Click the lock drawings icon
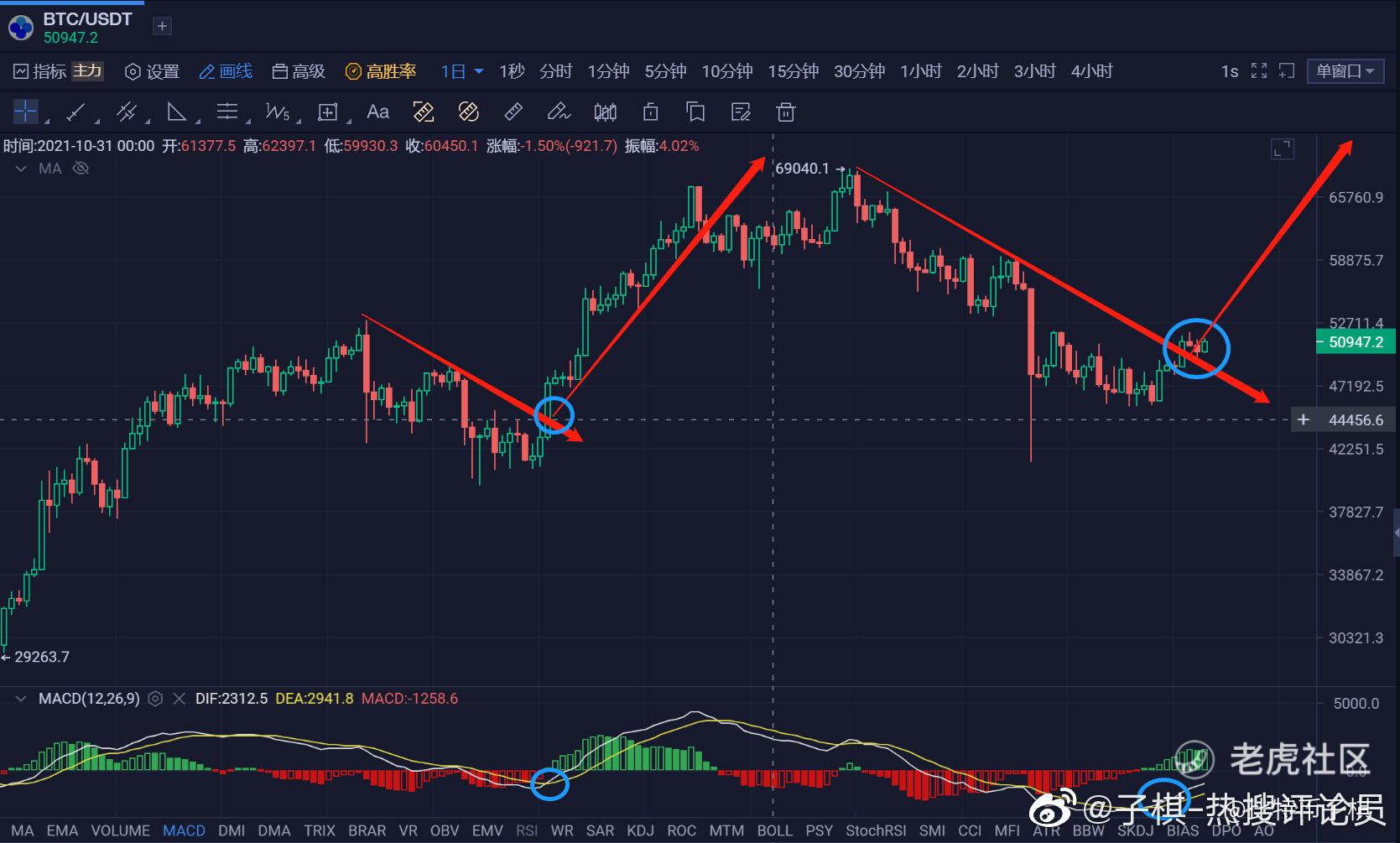Viewport: 1400px width, 843px height. [650, 112]
